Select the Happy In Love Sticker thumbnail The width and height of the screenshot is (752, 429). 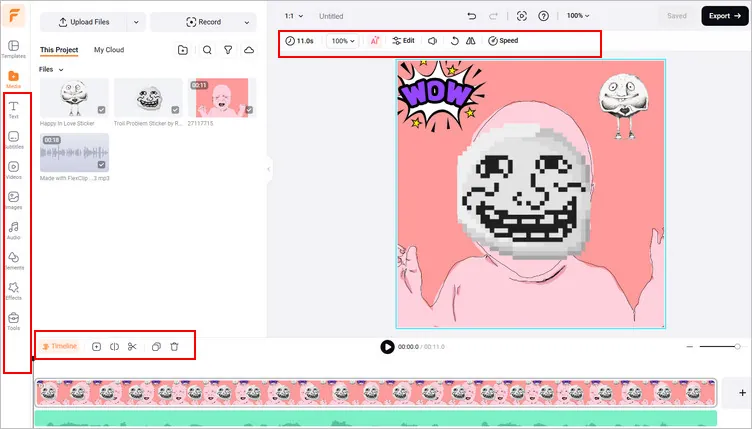point(74,98)
